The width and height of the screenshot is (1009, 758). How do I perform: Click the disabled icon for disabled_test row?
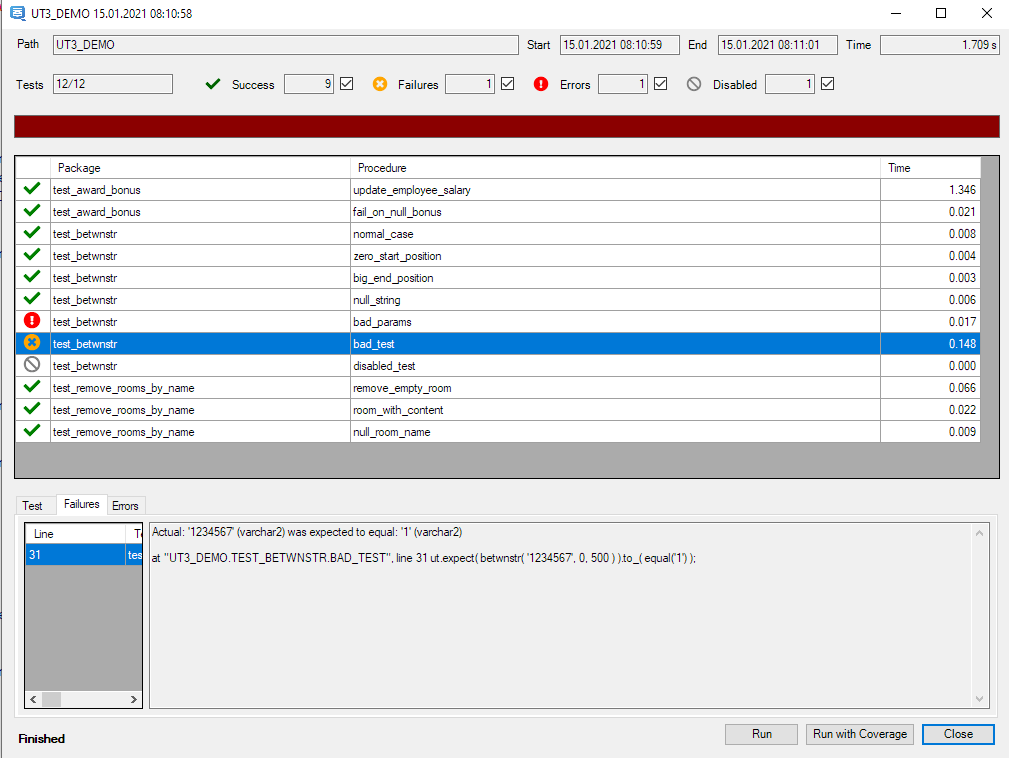coord(32,364)
